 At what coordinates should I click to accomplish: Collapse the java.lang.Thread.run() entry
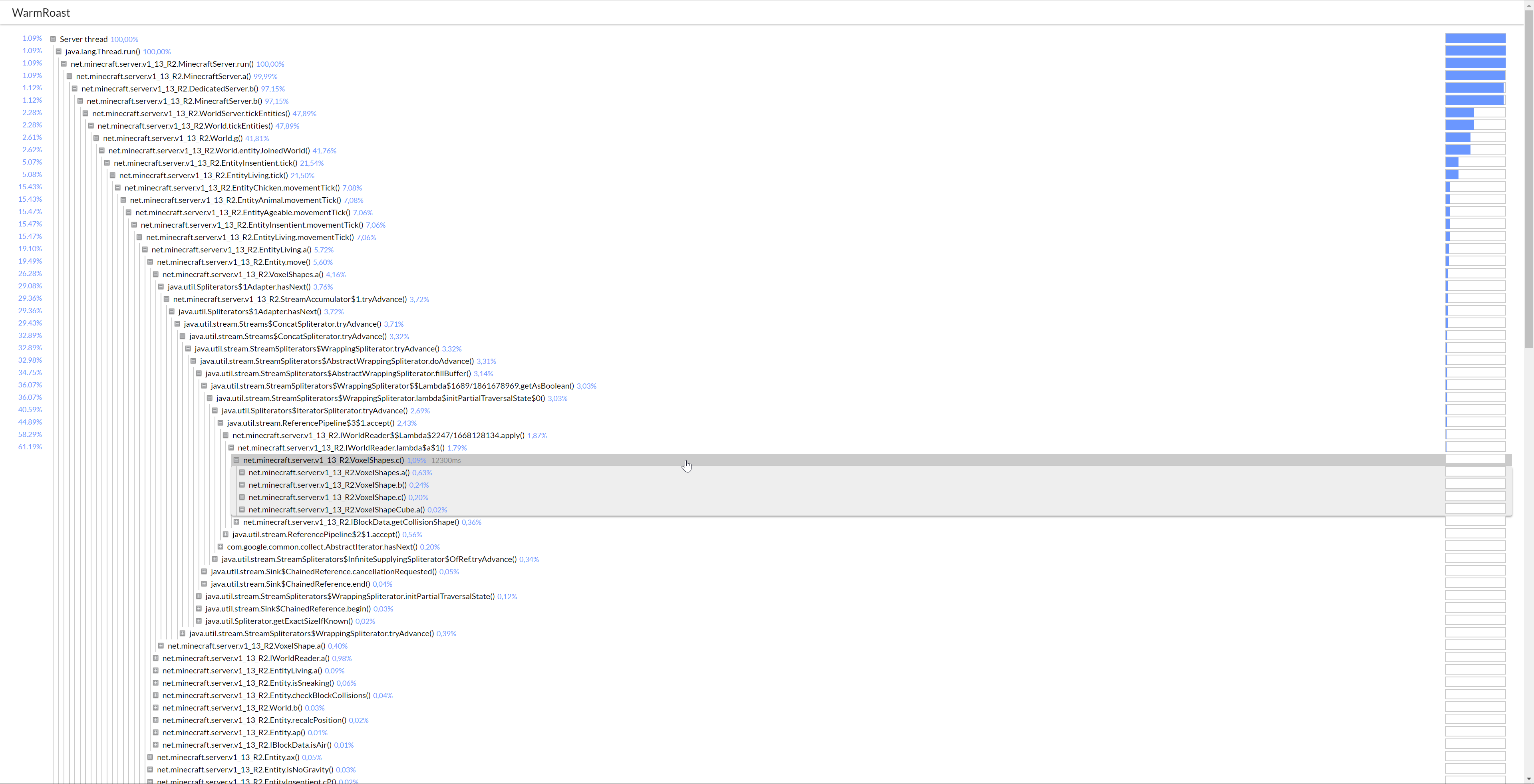[x=60, y=51]
